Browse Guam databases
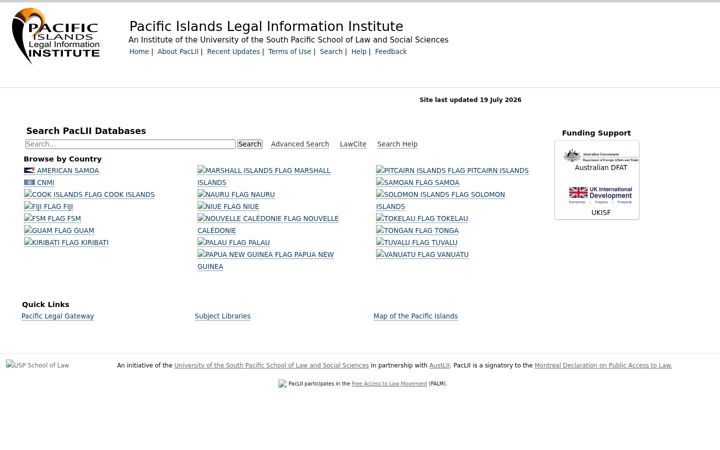This screenshot has width=720, height=450. pos(59,230)
